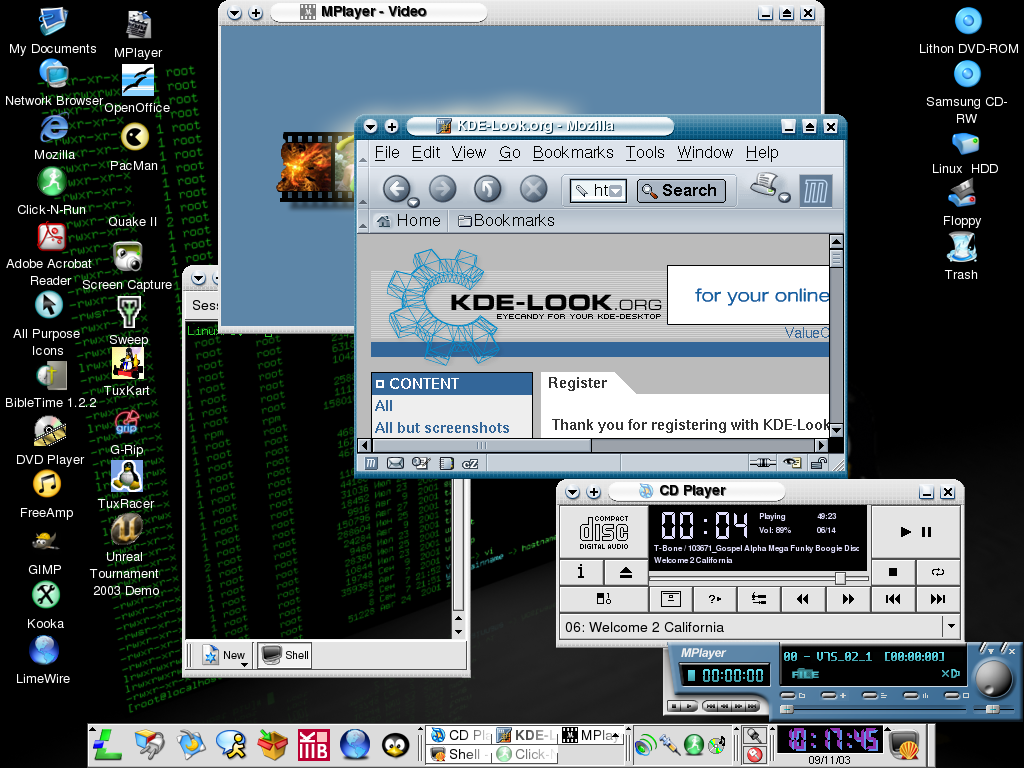Open Edit menu in Mozilla
1024x768 pixels.
pyautogui.click(x=426, y=152)
